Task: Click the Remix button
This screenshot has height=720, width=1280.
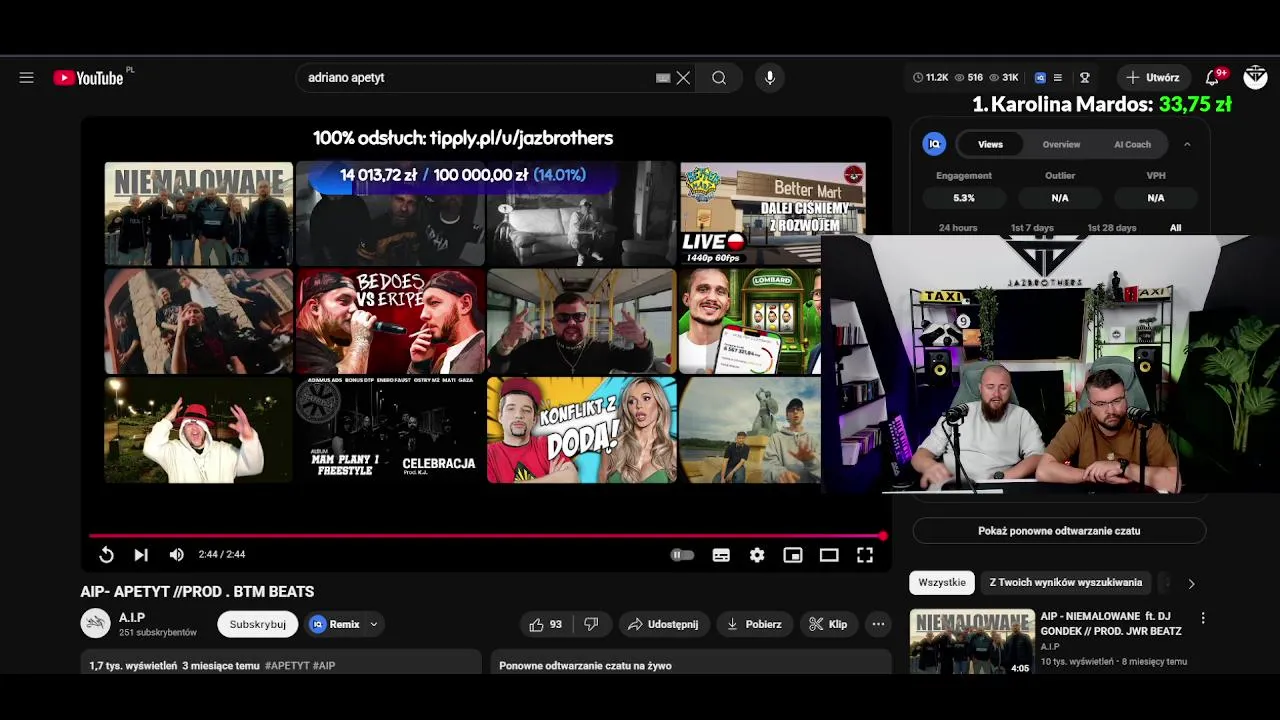Action: 335,624
